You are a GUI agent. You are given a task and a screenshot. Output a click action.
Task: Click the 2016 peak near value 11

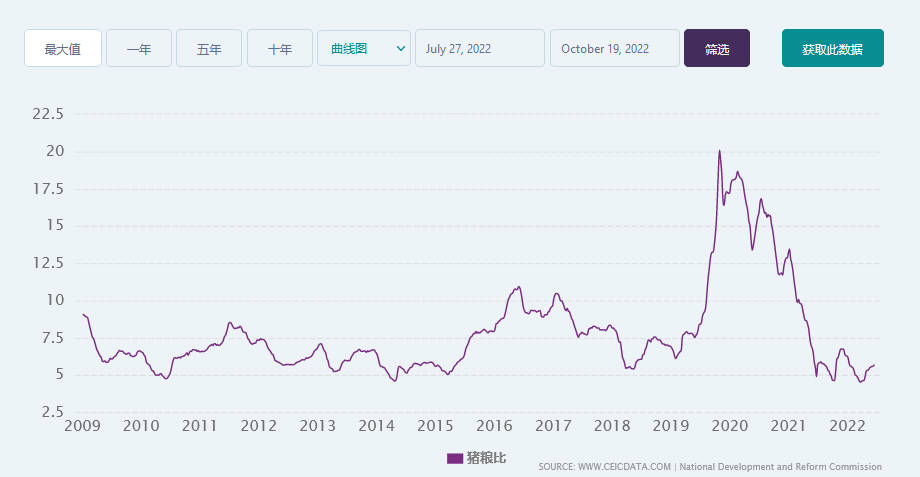pyautogui.click(x=518, y=287)
